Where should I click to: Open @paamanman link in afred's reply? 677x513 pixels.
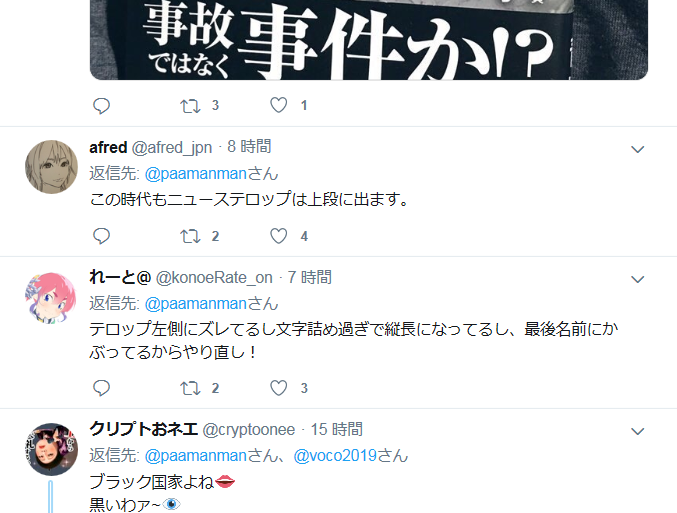(x=196, y=174)
